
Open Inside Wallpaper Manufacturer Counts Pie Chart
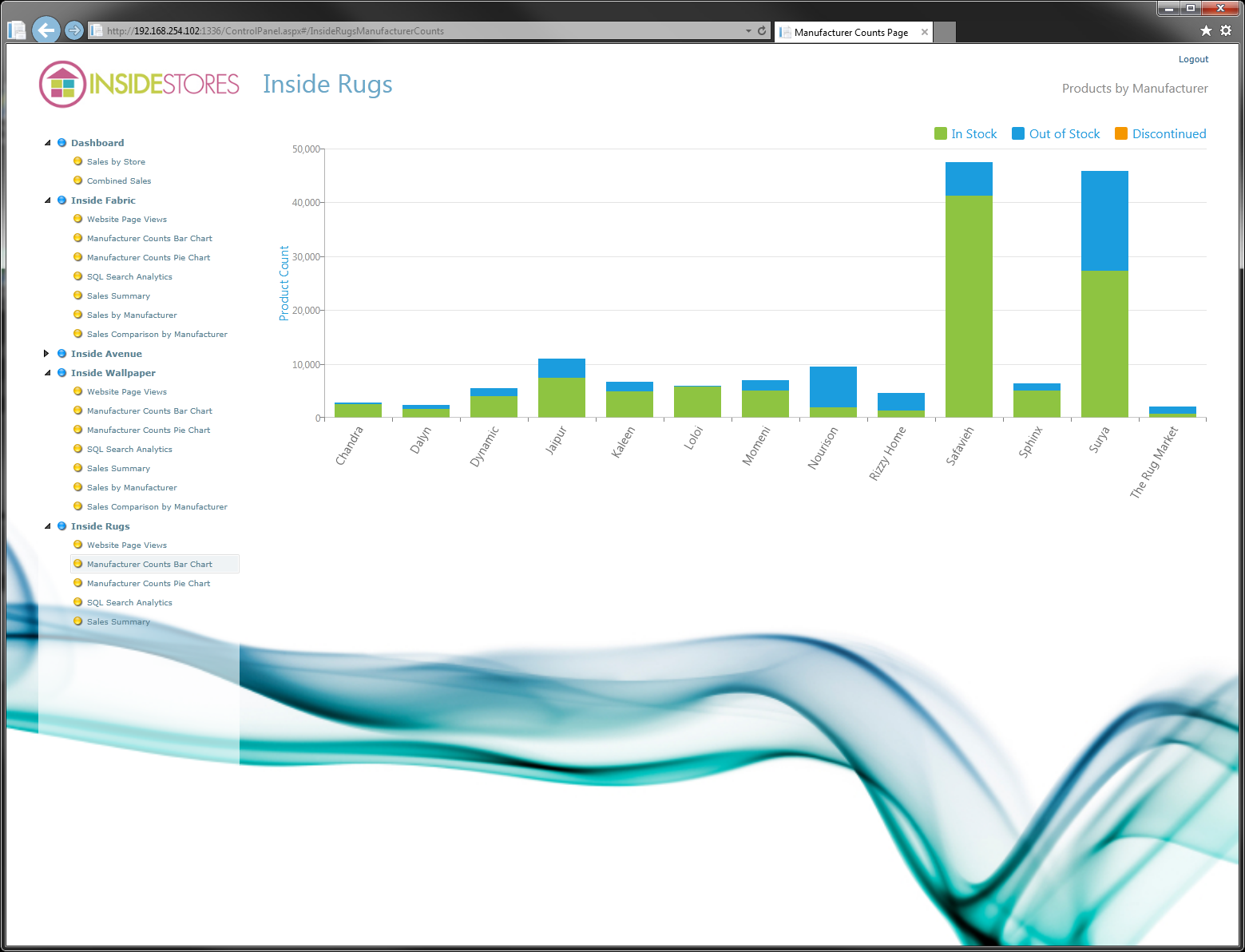(x=149, y=430)
